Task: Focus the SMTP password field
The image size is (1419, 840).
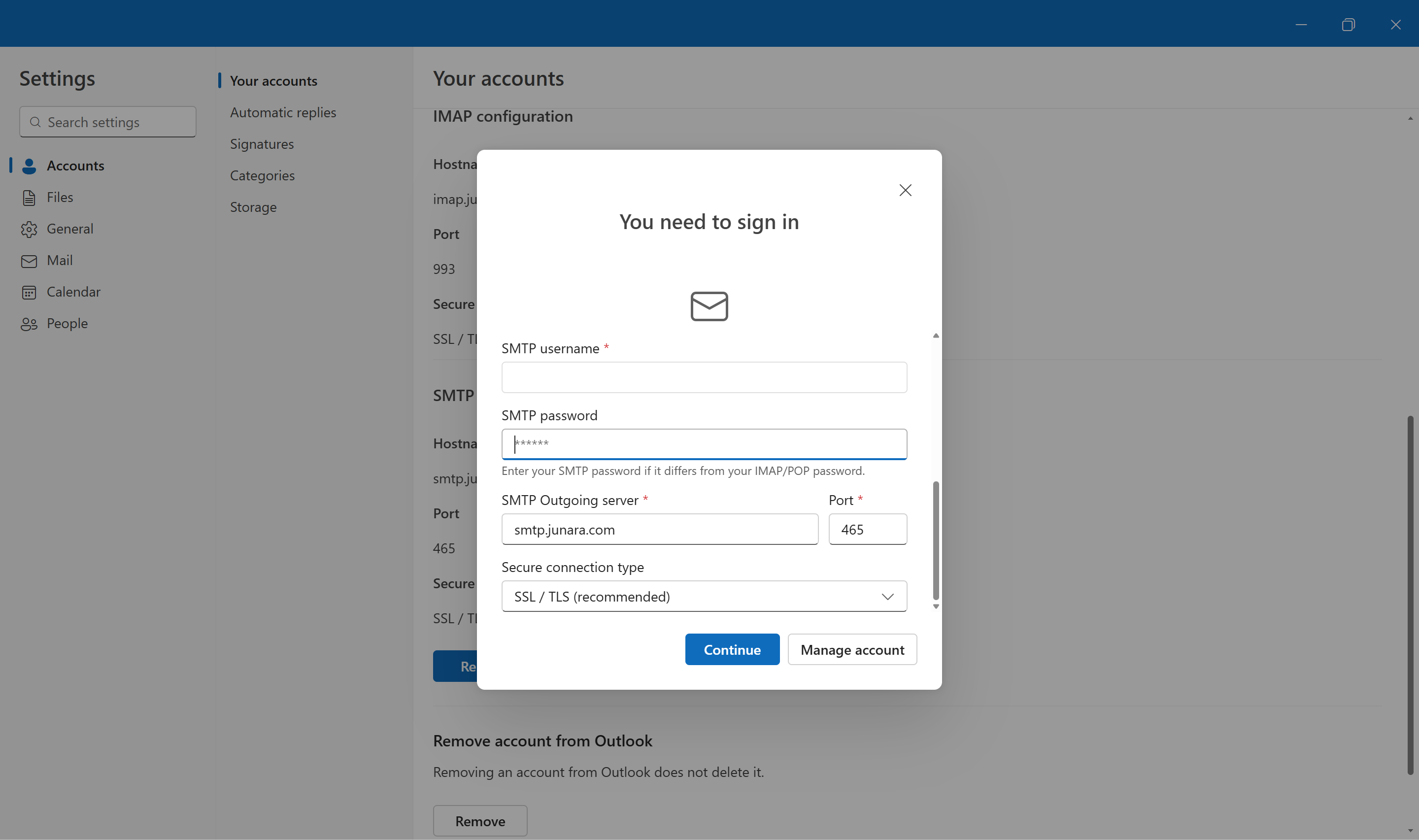Action: (x=704, y=444)
